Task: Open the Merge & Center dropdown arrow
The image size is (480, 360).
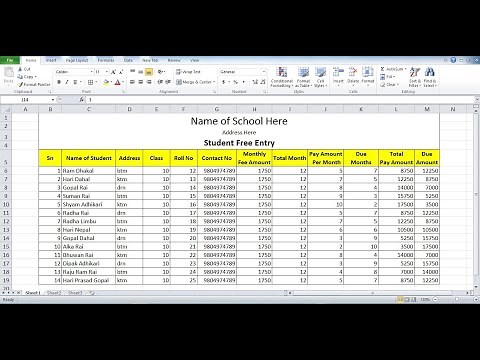Action: [214, 82]
